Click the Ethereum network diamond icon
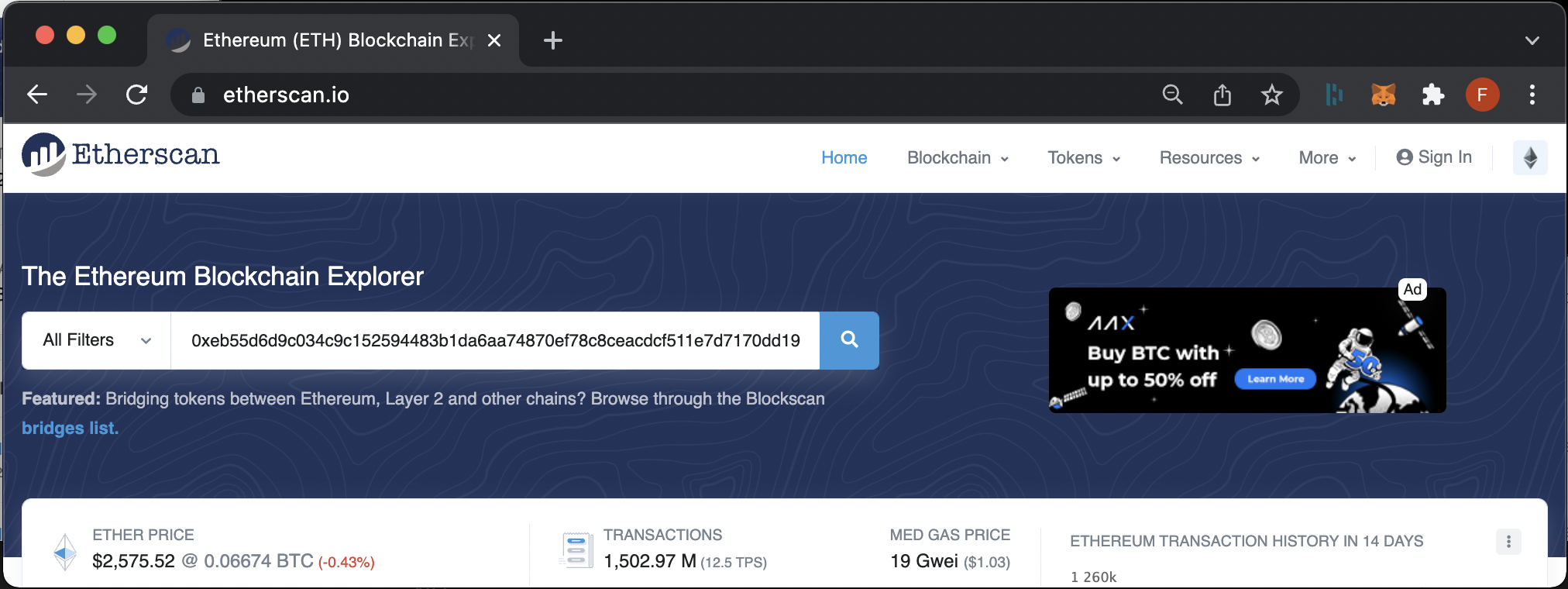Viewport: 1568px width, 589px height. click(1530, 157)
